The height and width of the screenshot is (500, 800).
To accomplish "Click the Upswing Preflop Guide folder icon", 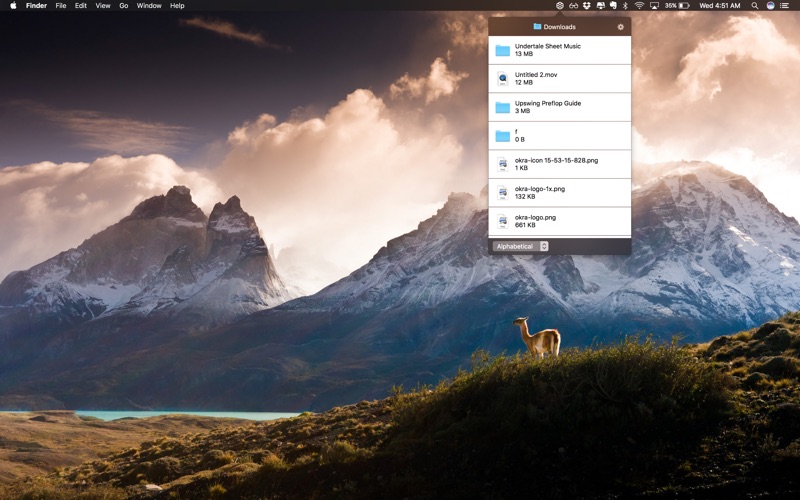I will pyautogui.click(x=503, y=107).
